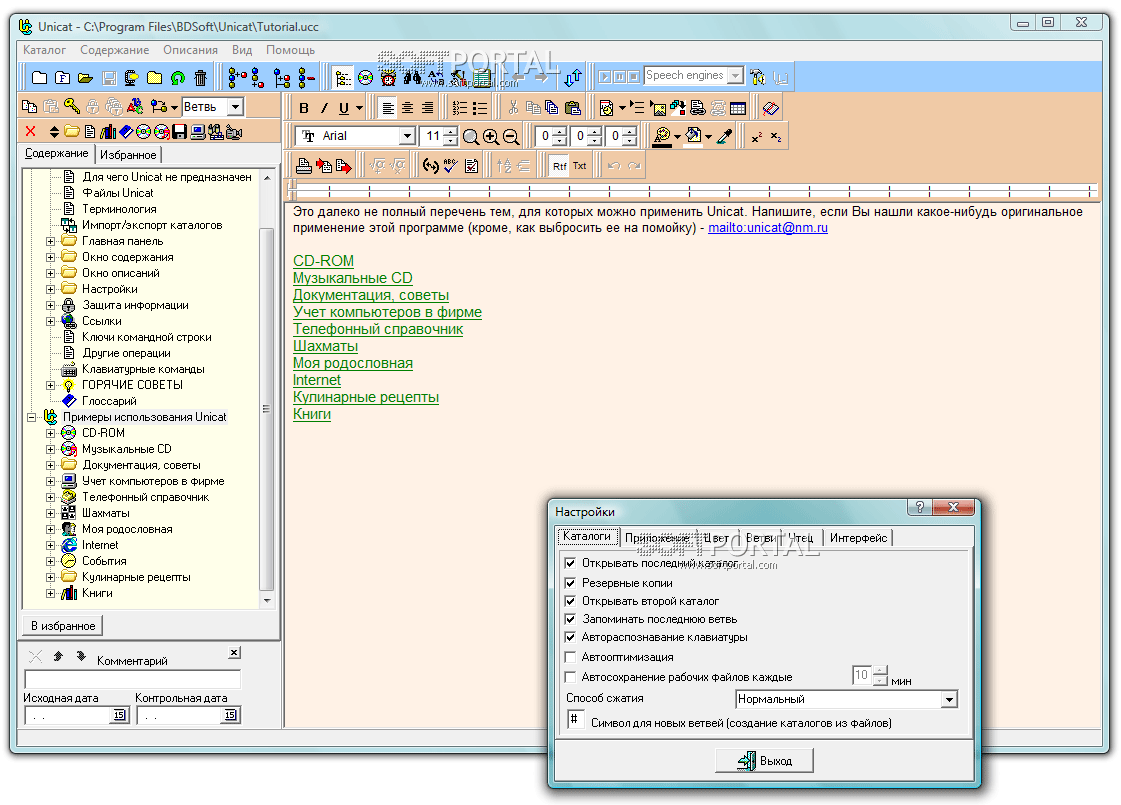Select the 'Каталоги' settings tab

click(x=587, y=536)
